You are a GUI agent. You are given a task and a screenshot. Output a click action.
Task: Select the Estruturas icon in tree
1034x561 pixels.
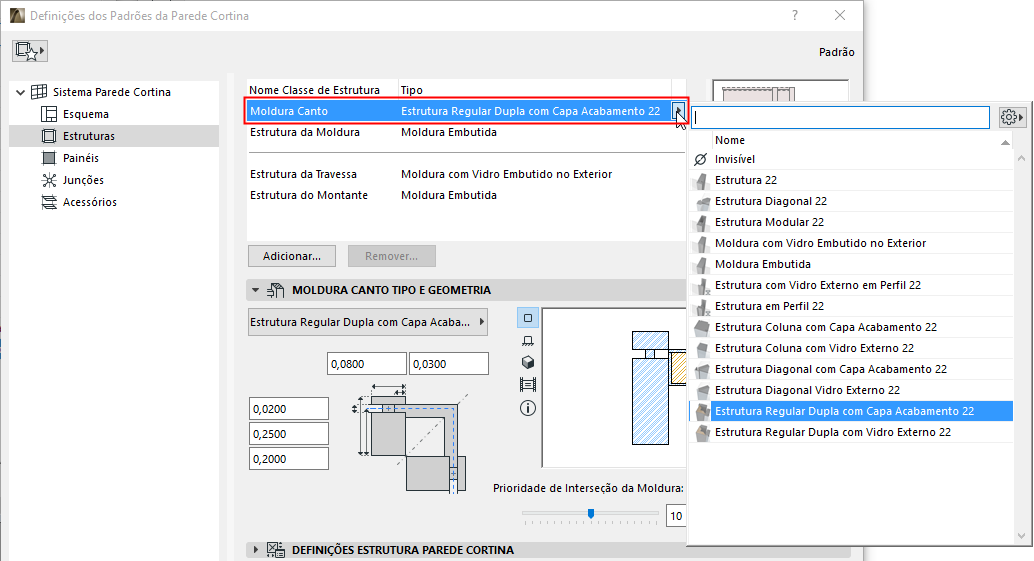click(49, 136)
